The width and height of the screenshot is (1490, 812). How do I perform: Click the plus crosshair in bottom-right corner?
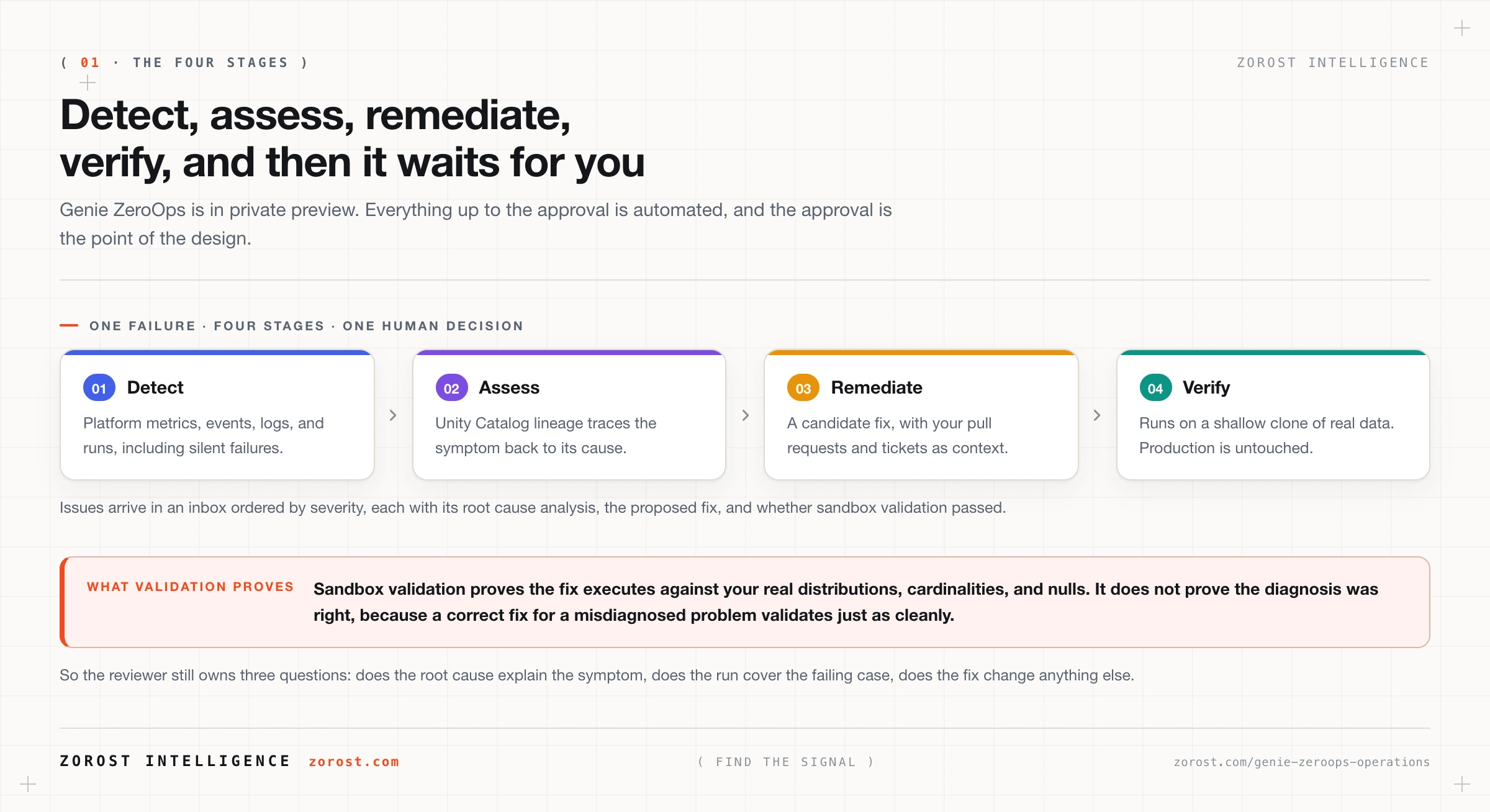point(1462,784)
